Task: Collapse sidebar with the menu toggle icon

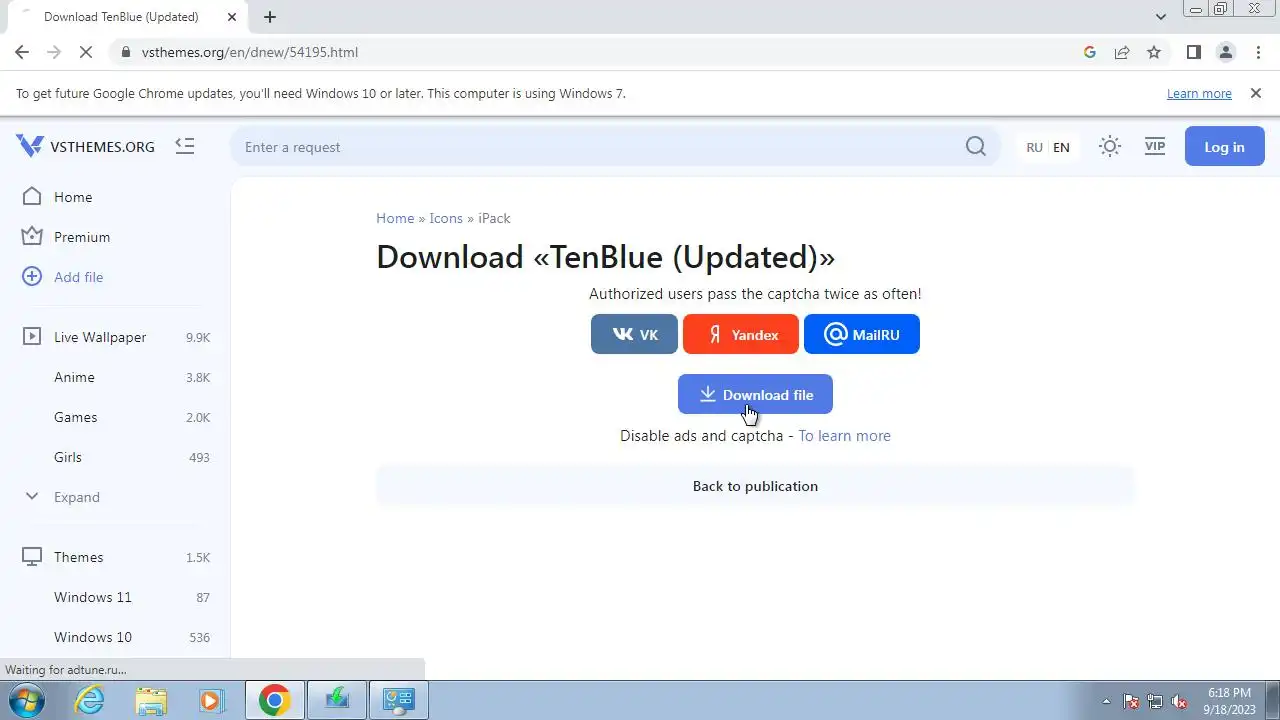Action: point(185,146)
